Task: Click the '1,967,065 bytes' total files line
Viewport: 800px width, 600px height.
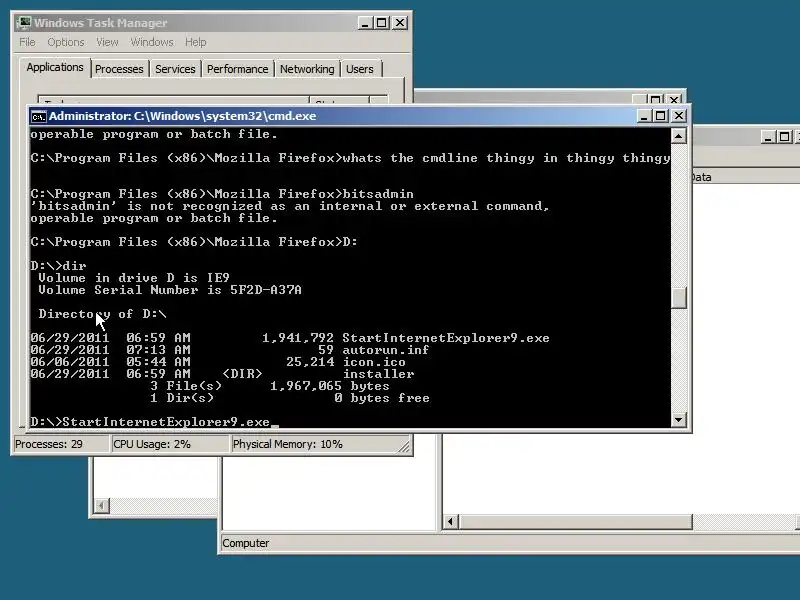Action: click(270, 386)
